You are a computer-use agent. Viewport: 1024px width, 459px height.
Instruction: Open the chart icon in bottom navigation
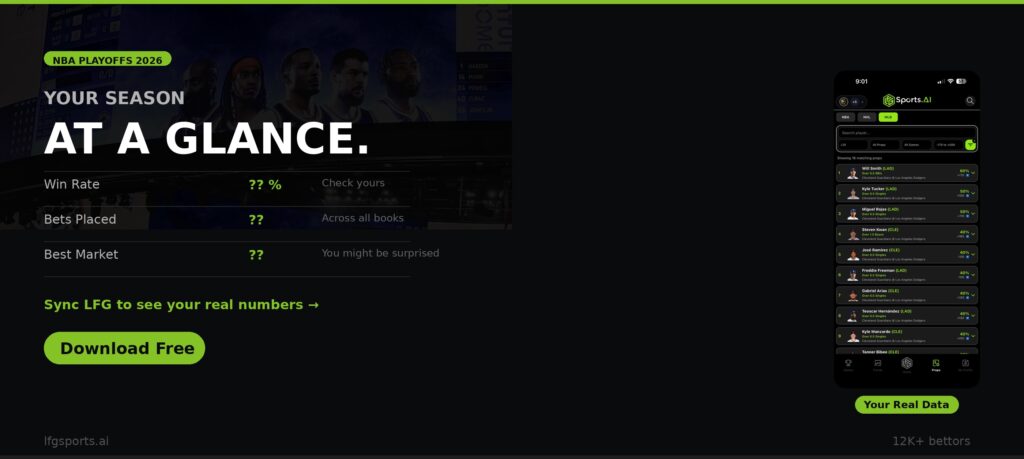click(x=877, y=364)
